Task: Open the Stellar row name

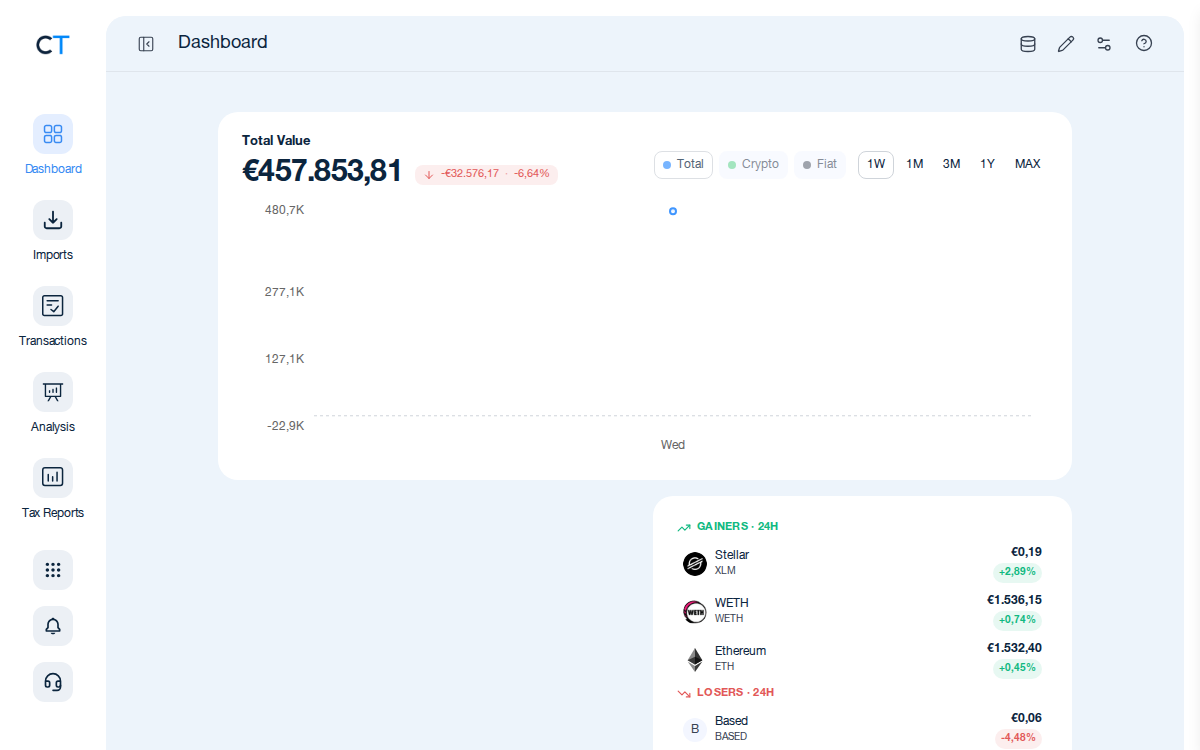Action: click(x=732, y=555)
